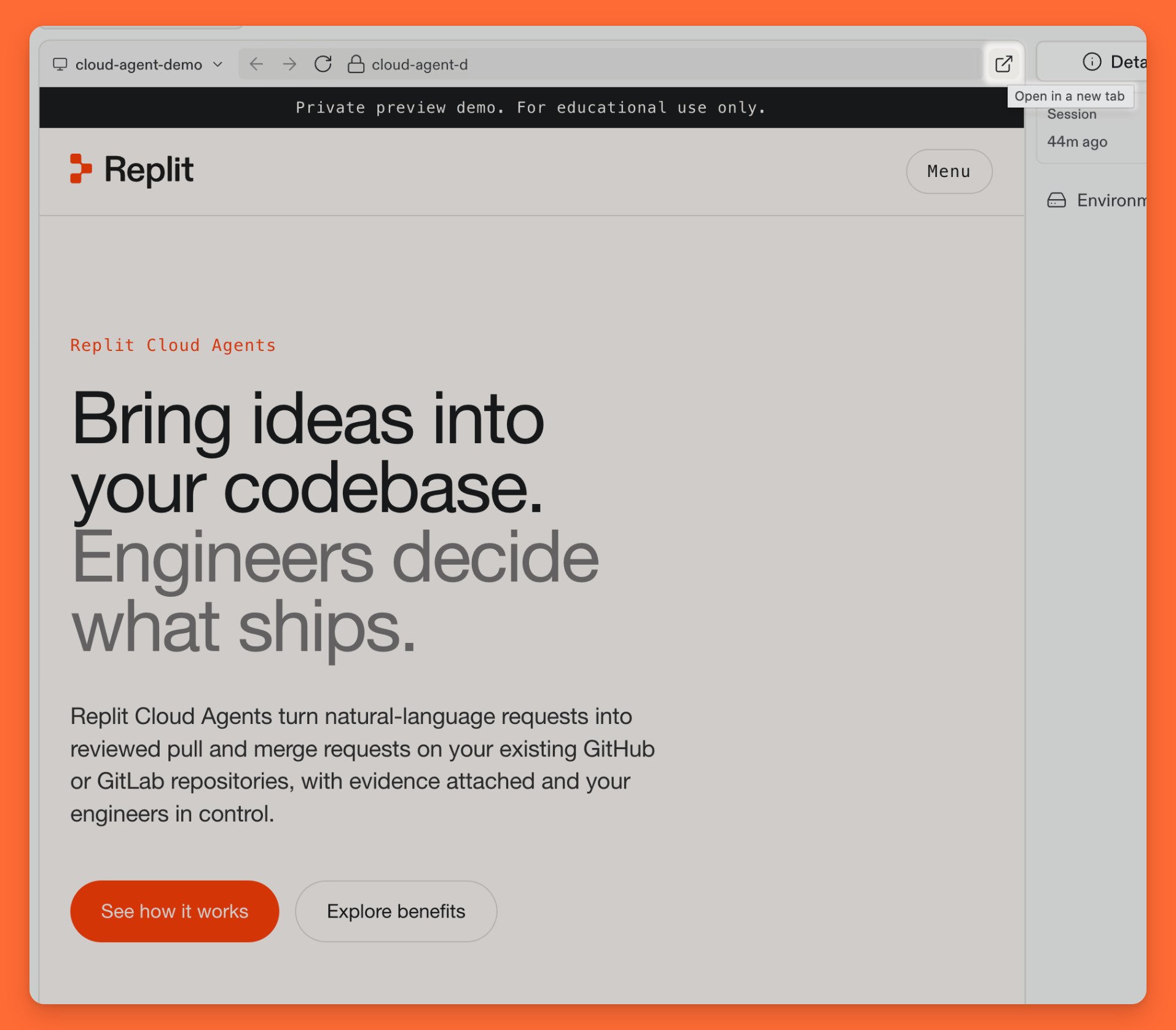
Task: Click the 'Session' label in side panel
Action: (1072, 114)
